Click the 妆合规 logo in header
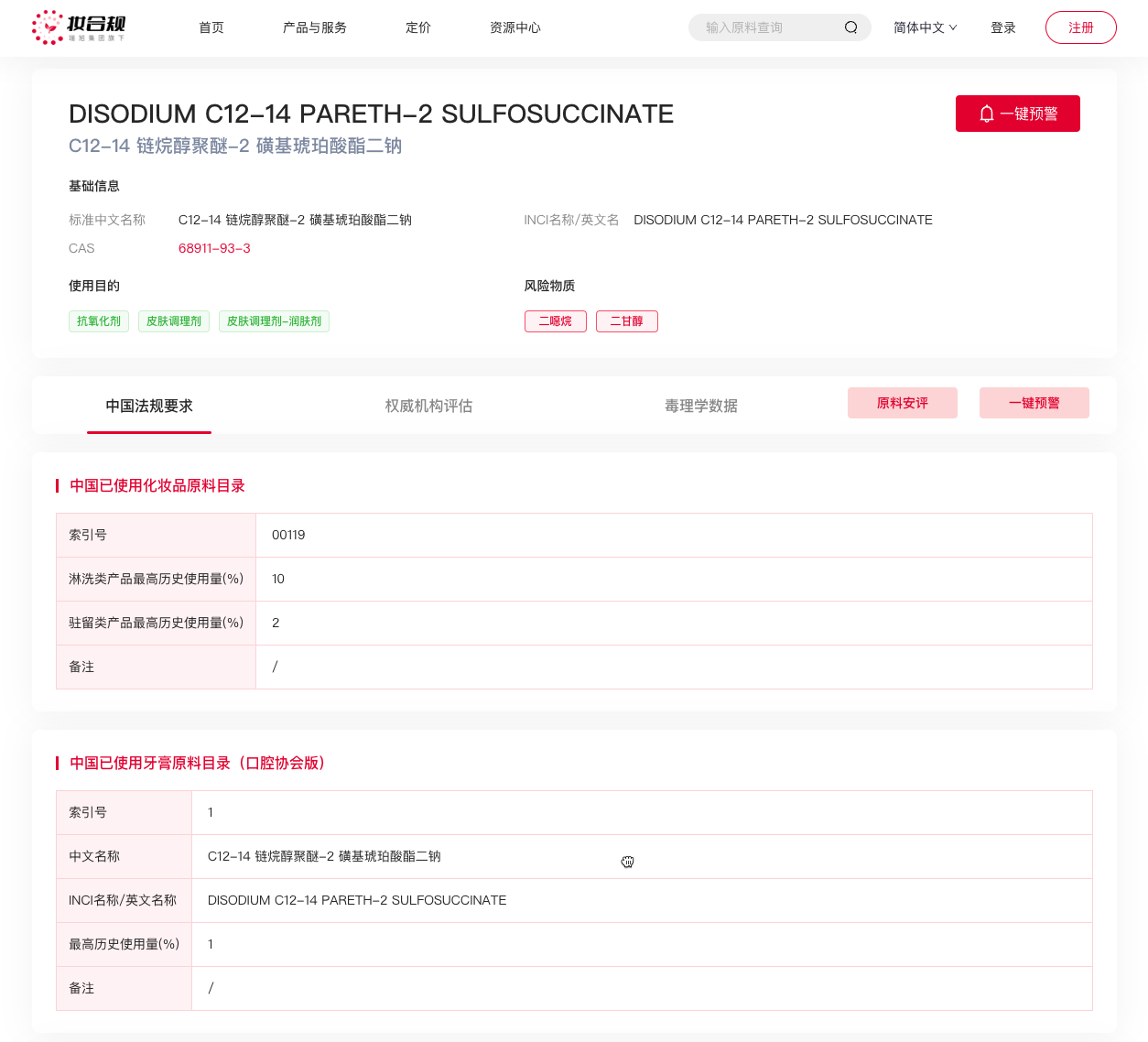 [79, 27]
